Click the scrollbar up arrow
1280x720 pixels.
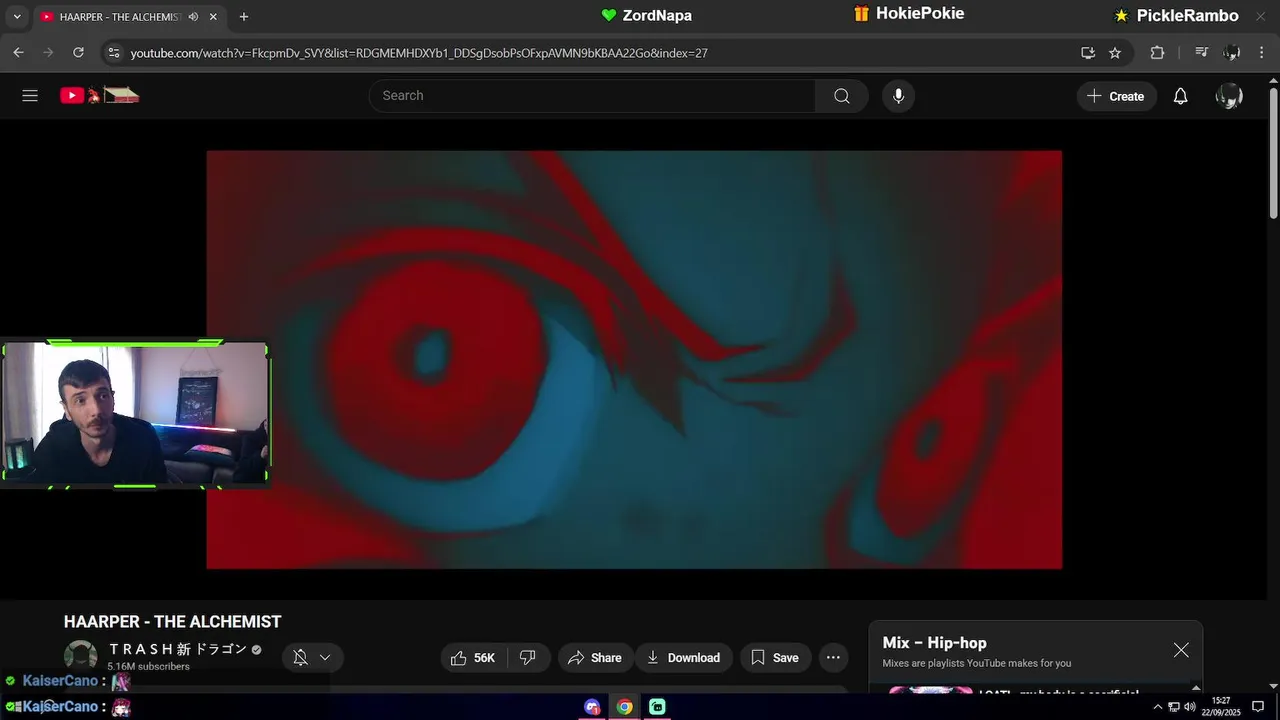1273,80
